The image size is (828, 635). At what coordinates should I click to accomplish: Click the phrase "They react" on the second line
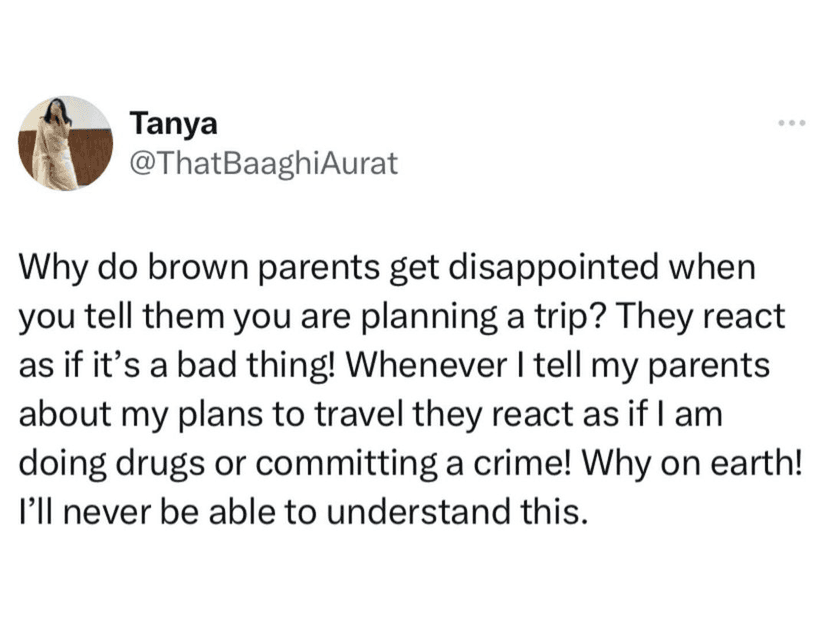tap(710, 317)
